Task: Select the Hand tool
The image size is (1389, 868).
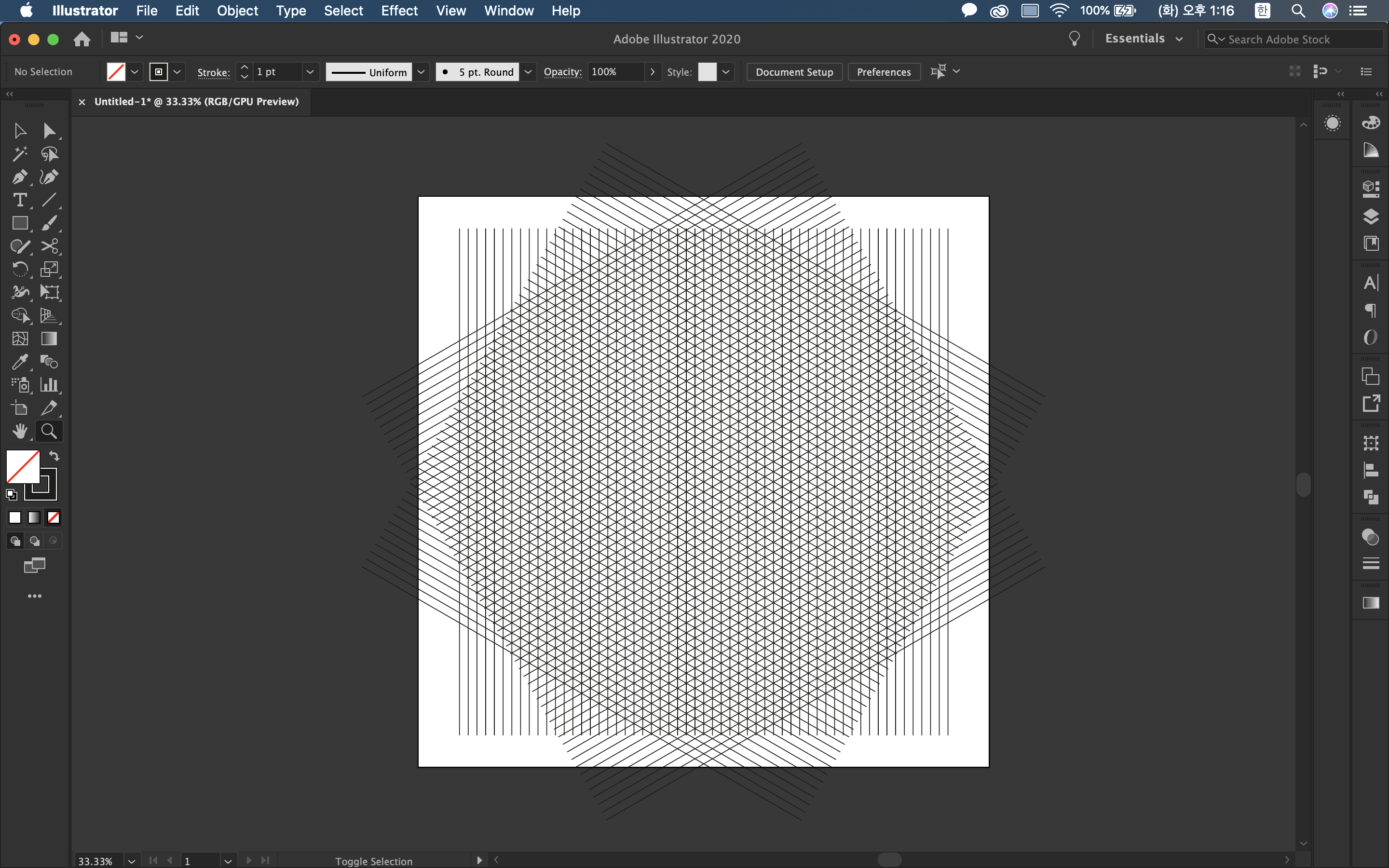Action: click(19, 431)
